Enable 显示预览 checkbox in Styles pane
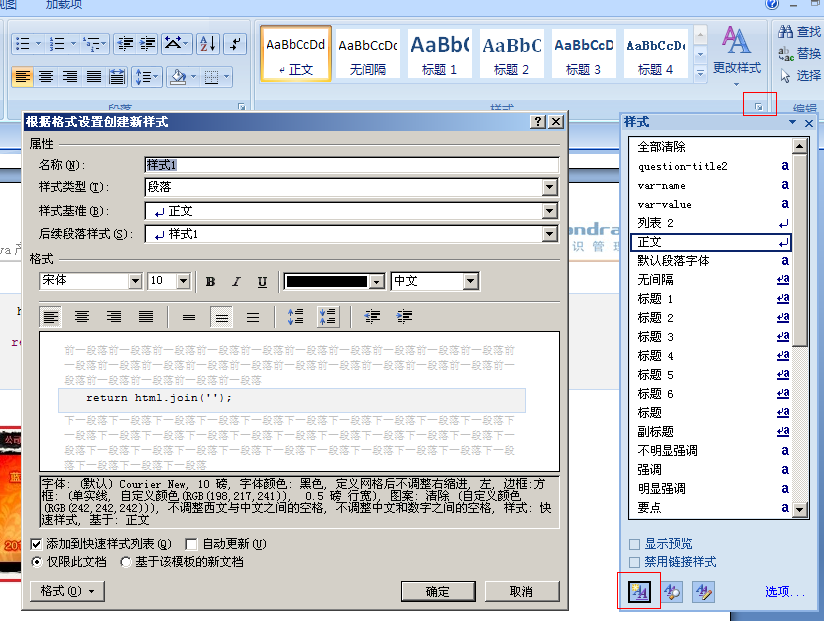Screen dimensions: 824x621 tap(635, 544)
